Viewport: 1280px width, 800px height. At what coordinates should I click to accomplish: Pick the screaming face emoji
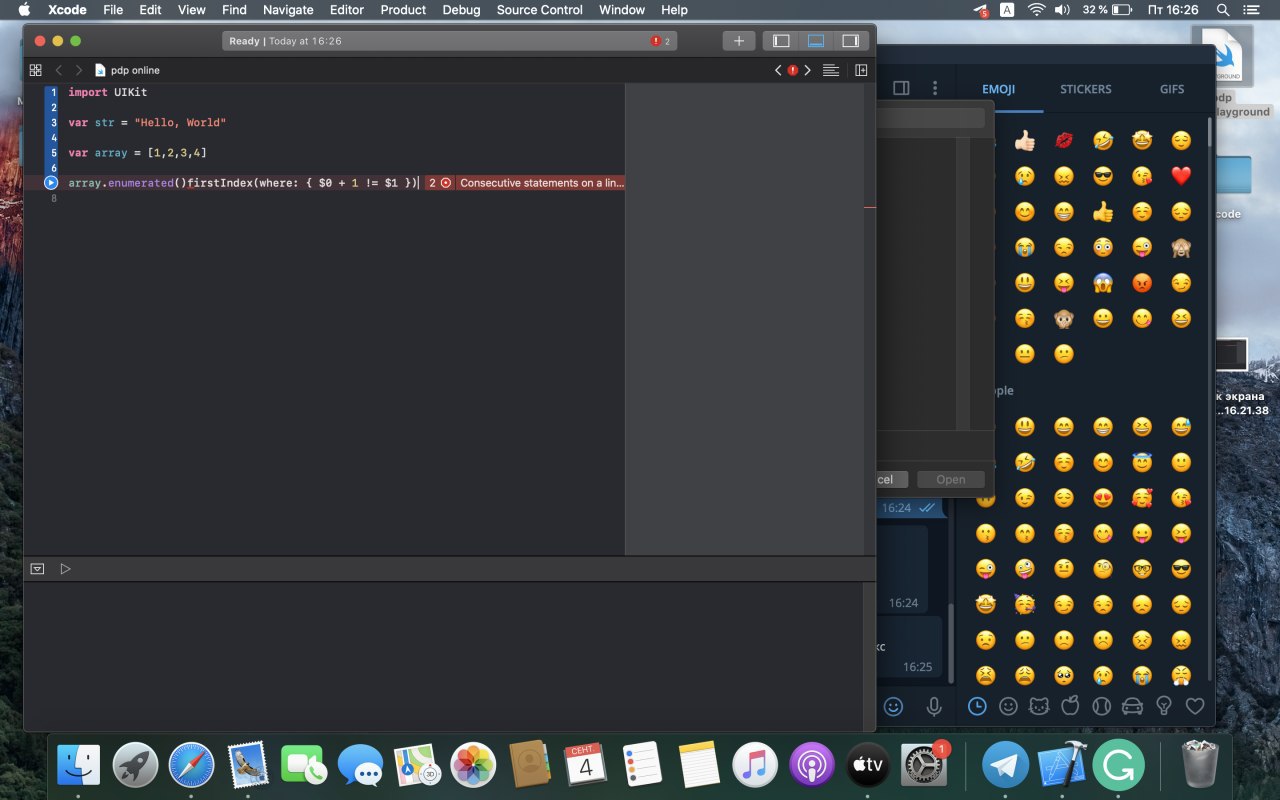pyautogui.click(x=1103, y=283)
